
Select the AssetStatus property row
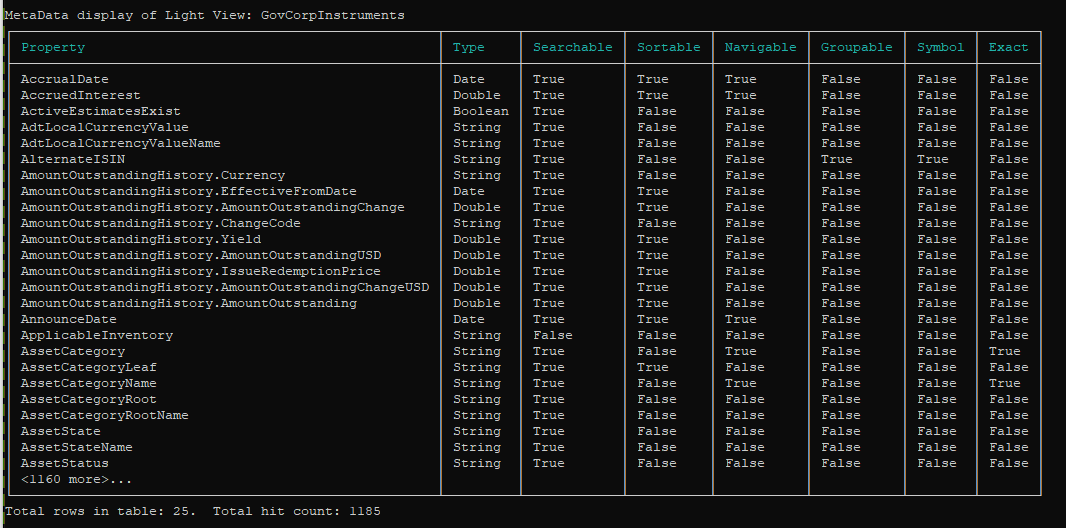524,463
